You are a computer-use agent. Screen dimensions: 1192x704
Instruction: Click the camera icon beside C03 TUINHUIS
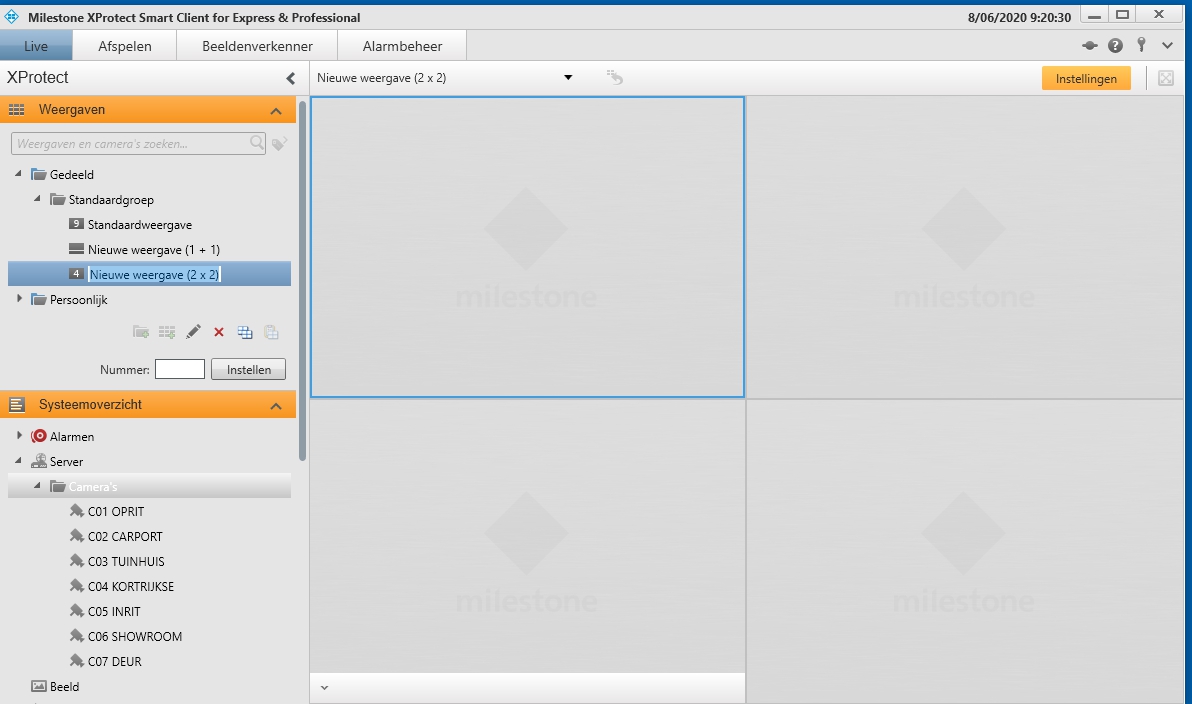pos(77,561)
